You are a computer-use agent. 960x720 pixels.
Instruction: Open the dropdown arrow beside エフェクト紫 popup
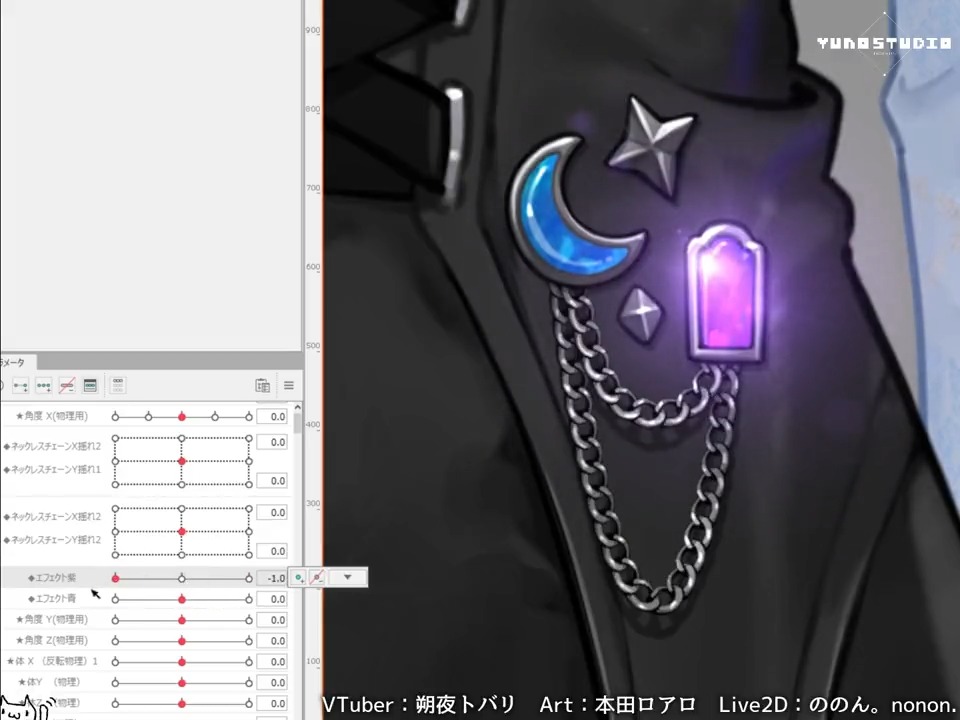(347, 577)
